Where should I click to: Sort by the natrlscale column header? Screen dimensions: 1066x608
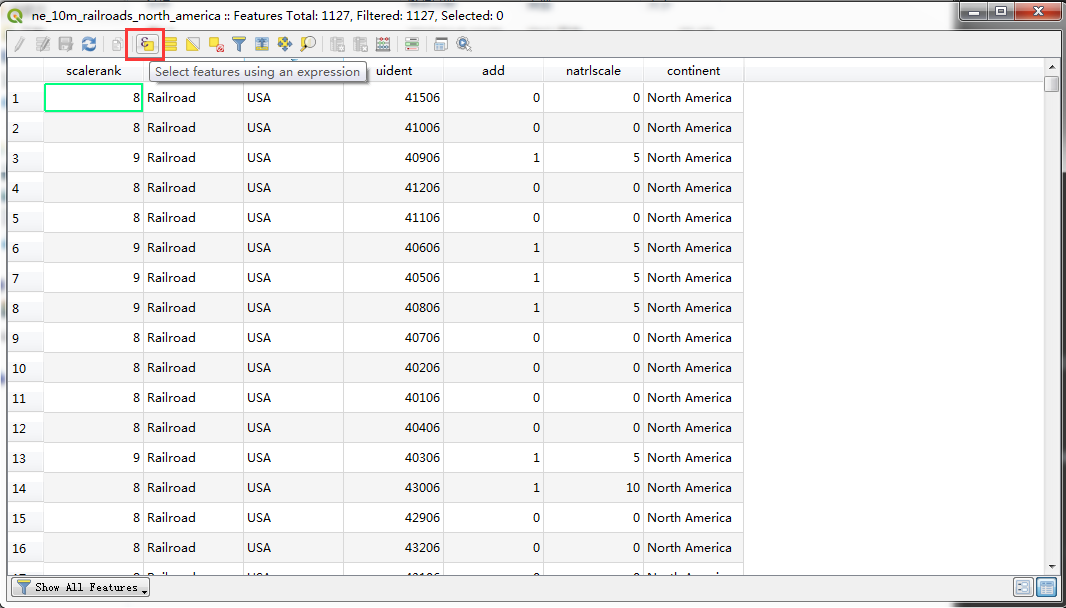[x=593, y=71]
